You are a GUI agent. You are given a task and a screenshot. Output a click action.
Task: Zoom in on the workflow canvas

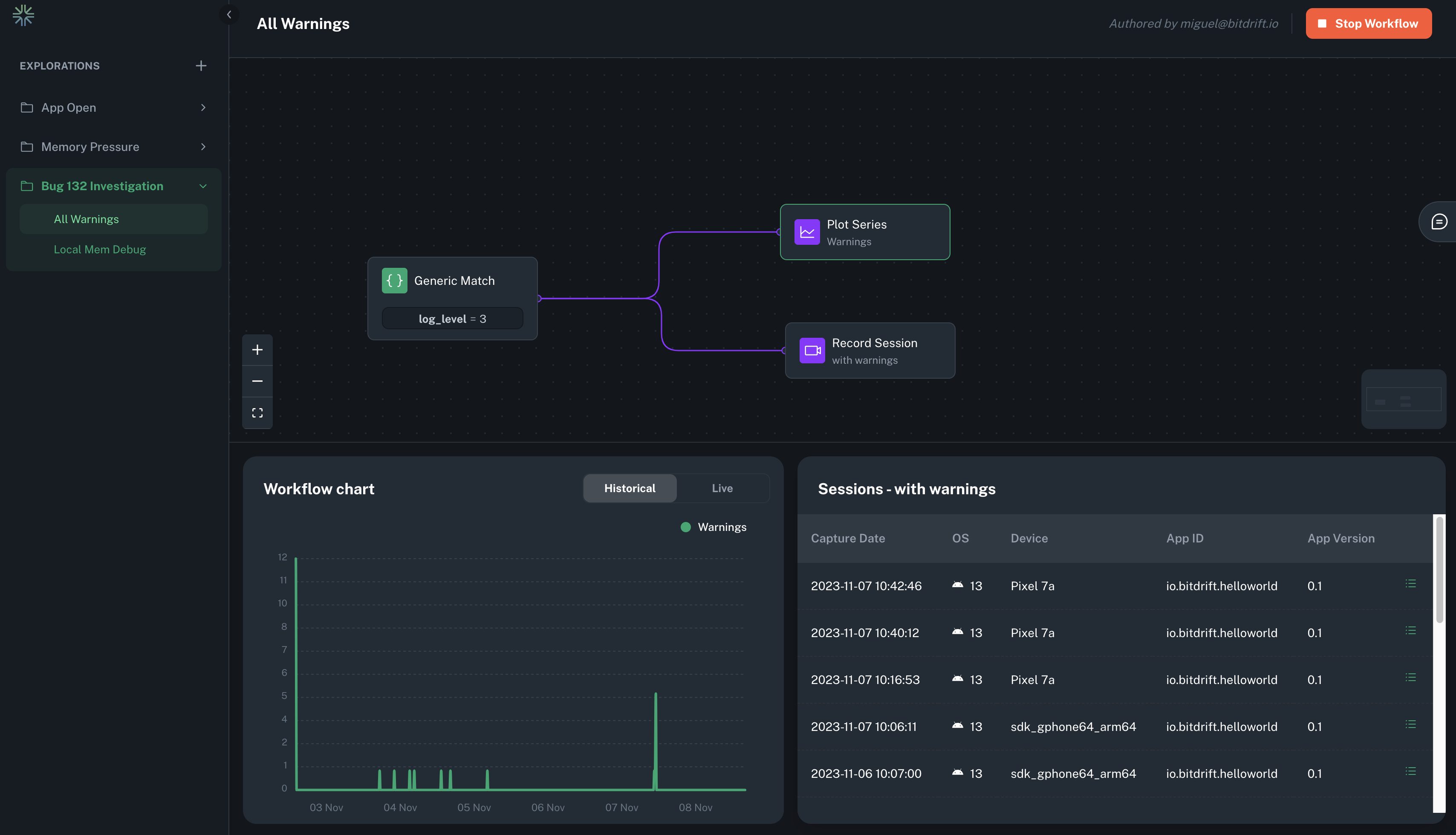pyautogui.click(x=257, y=350)
